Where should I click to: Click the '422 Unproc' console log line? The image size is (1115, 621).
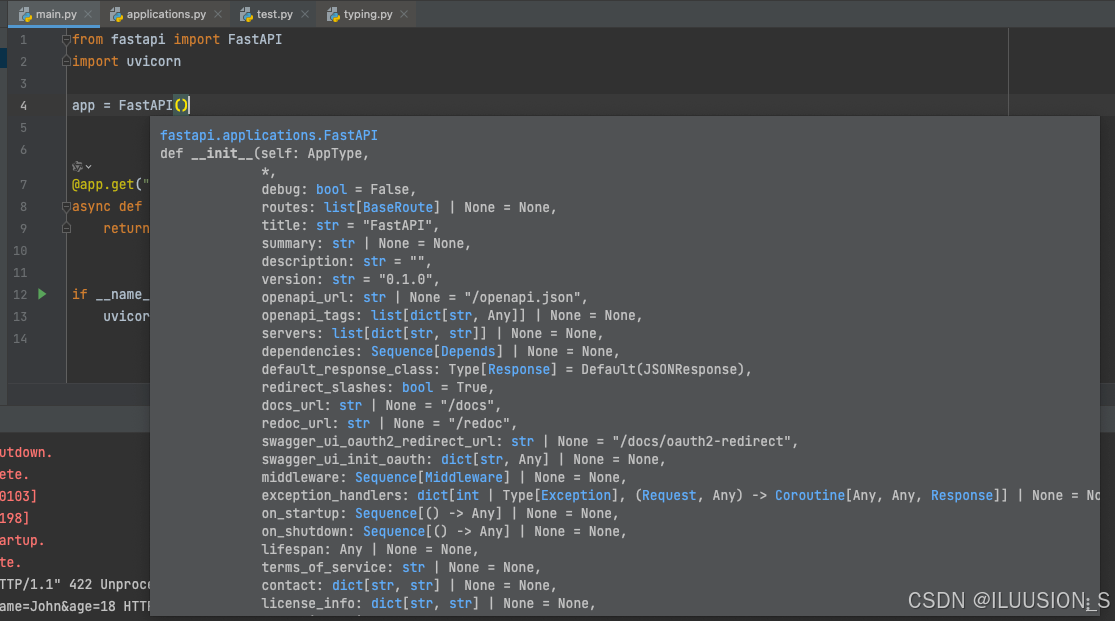75,585
